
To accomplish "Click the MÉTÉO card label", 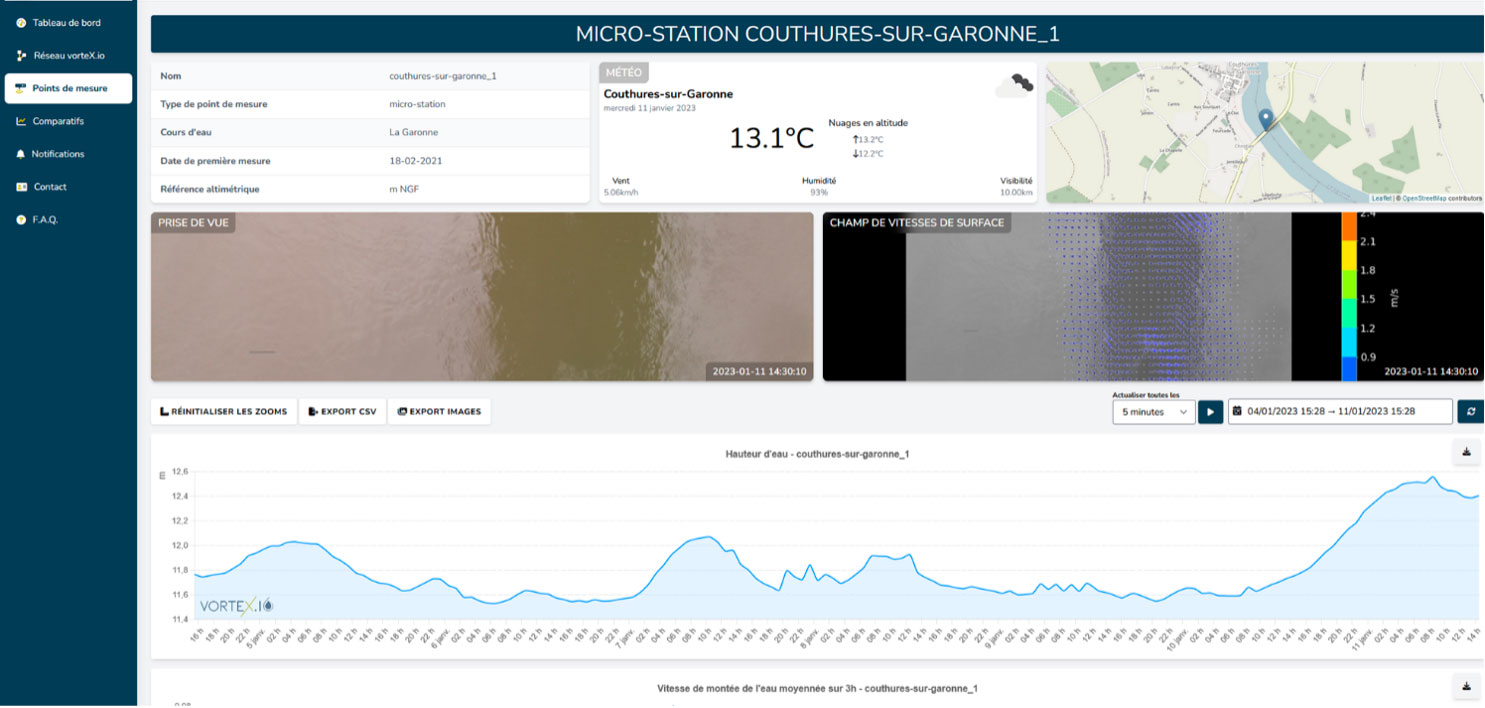I will [x=624, y=73].
